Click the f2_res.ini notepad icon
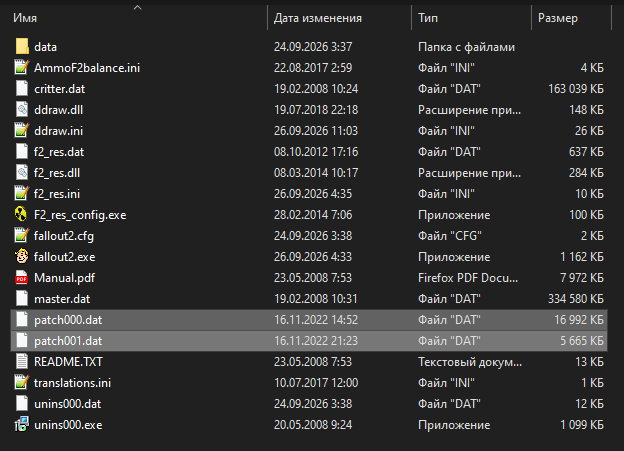This screenshot has width=624, height=451. pos(22,194)
